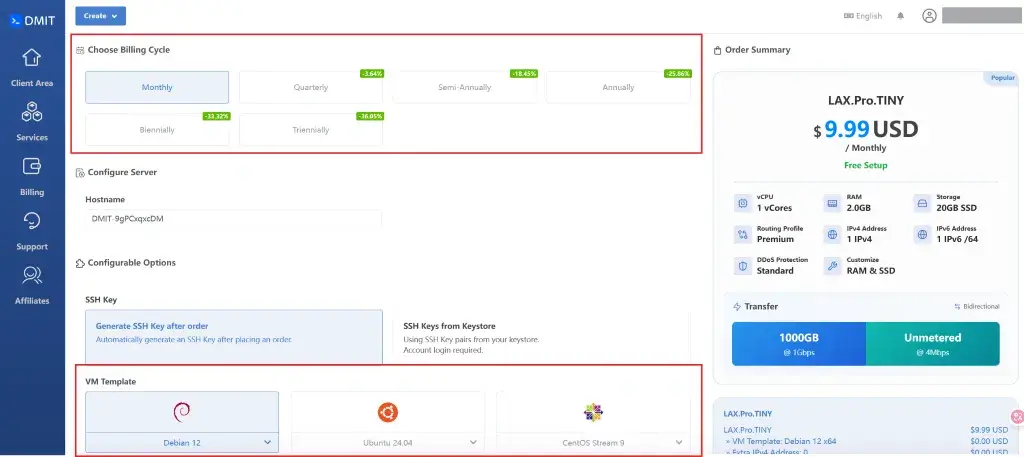Viewport: 1024px width, 457px height.
Task: Open user account avatar icon
Action: coord(929,16)
